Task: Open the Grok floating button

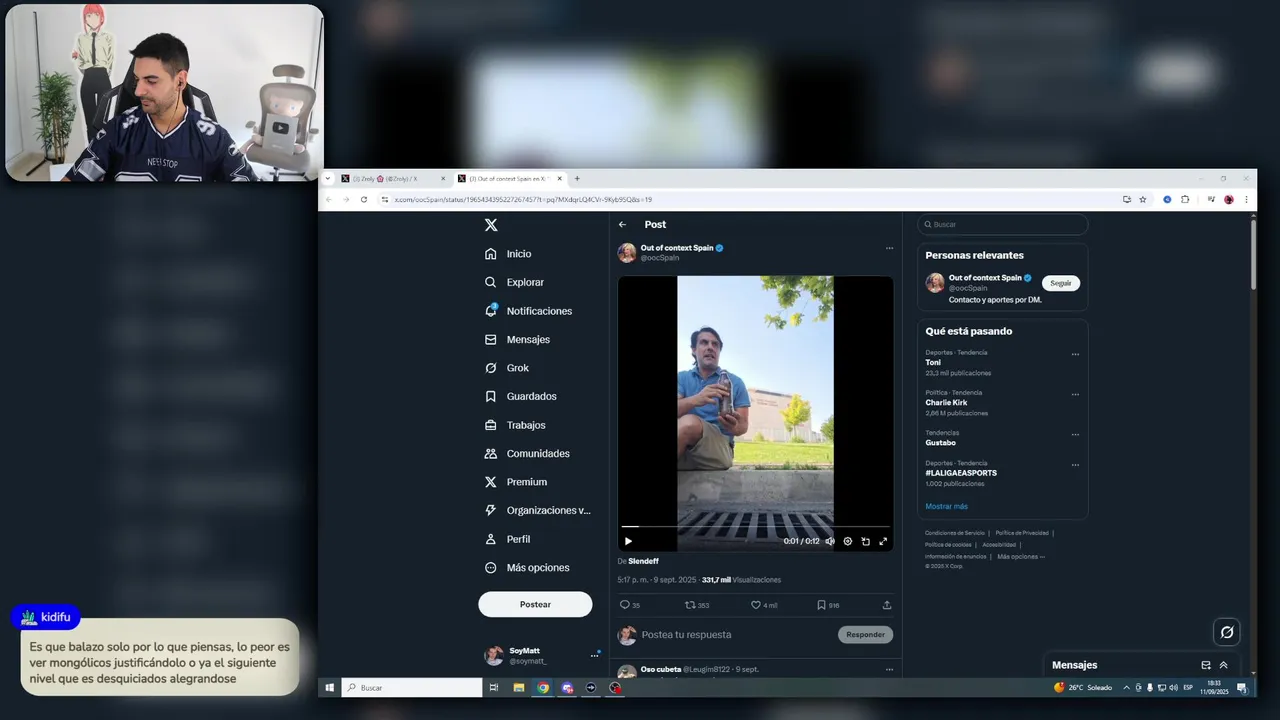Action: point(1227,632)
